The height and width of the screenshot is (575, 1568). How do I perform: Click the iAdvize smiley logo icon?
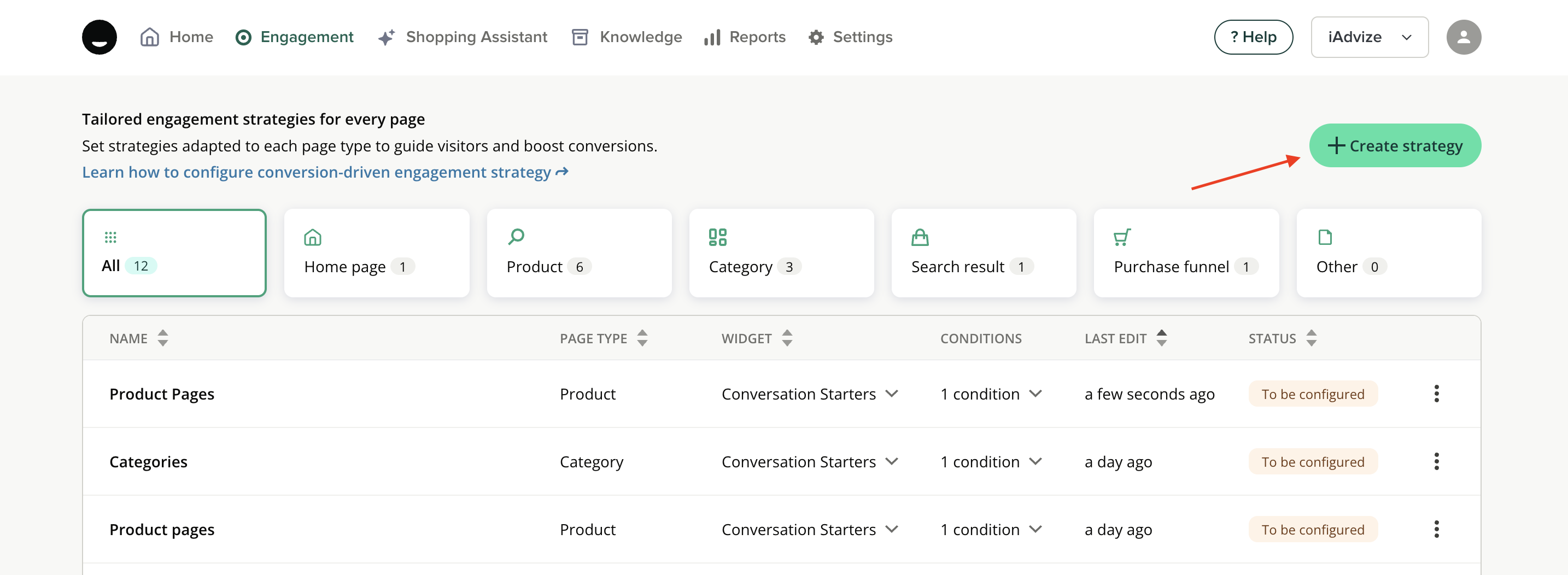click(x=99, y=37)
